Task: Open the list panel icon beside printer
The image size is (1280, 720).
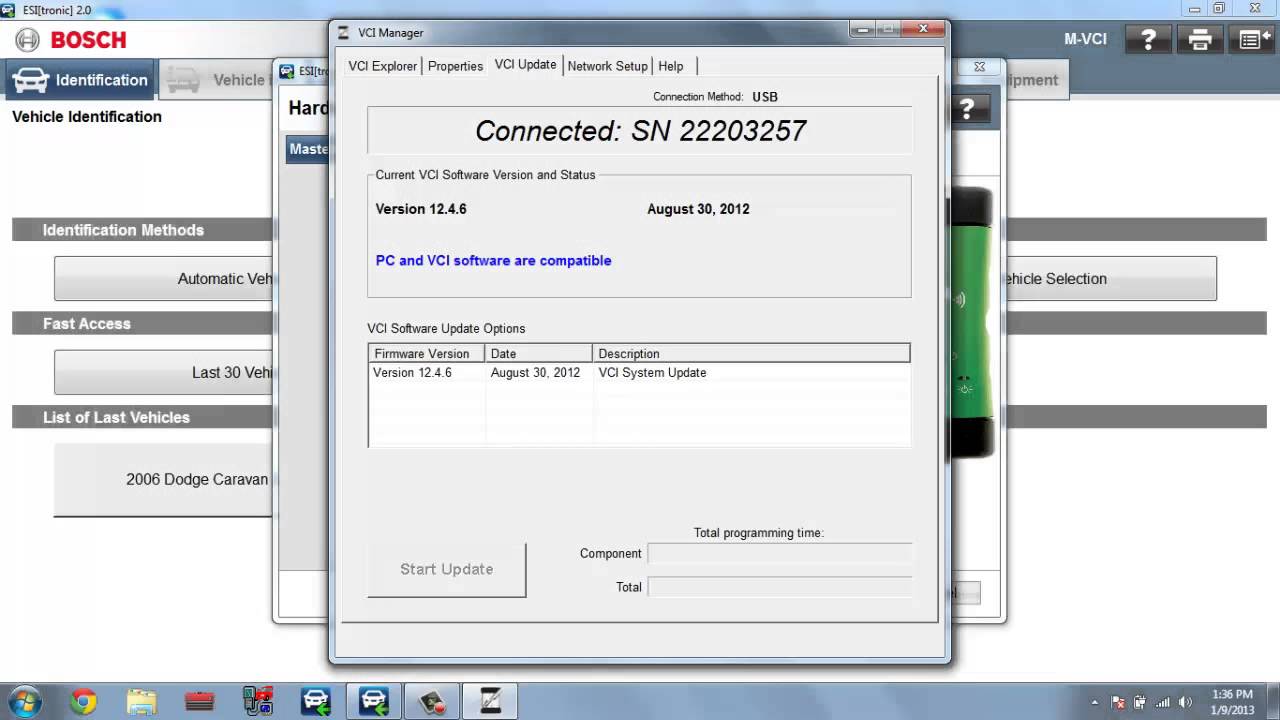Action: (x=1255, y=40)
